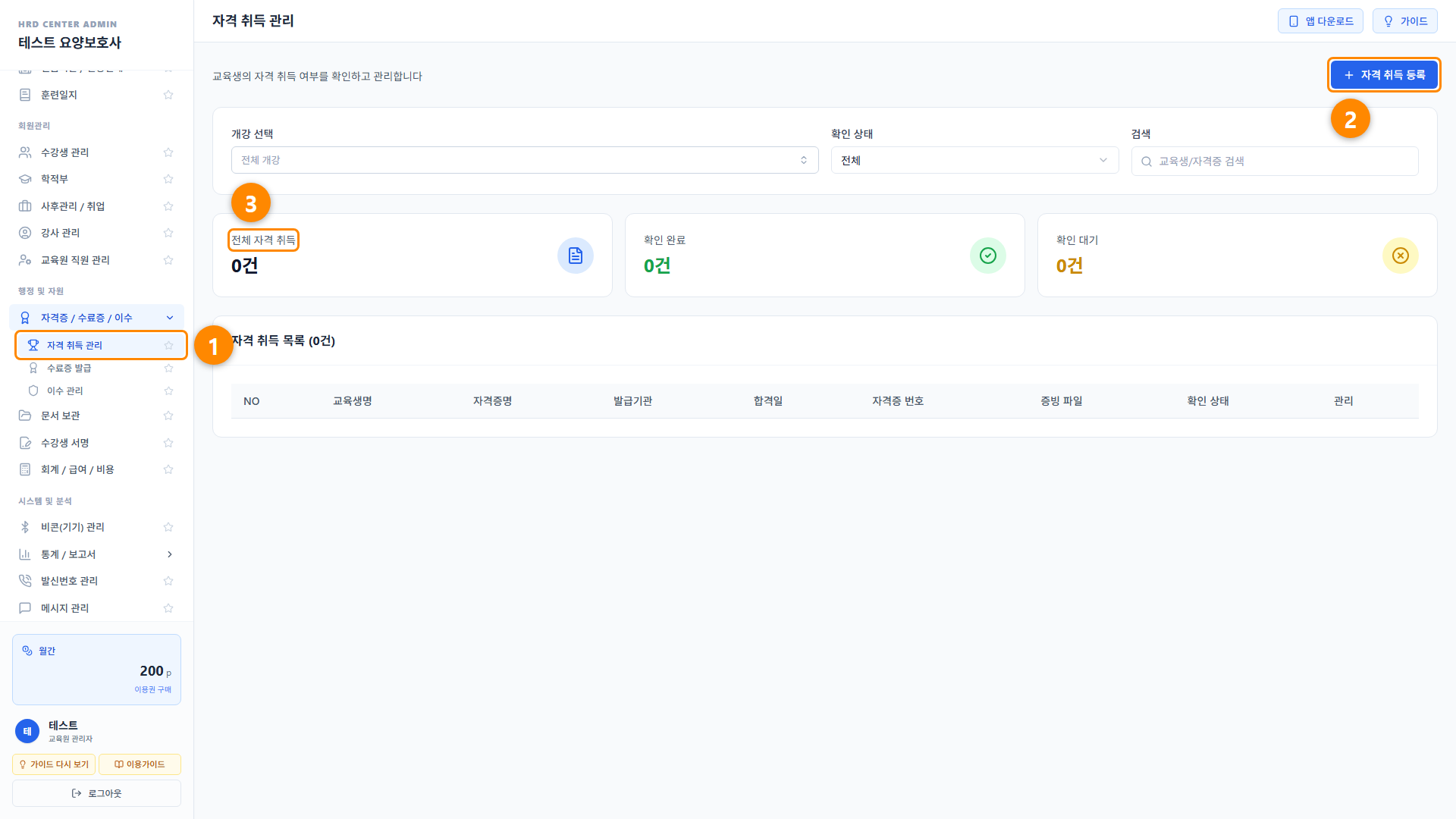Open 이수 관리 in the sidebar
This screenshot has height=819, width=1456.
click(65, 391)
